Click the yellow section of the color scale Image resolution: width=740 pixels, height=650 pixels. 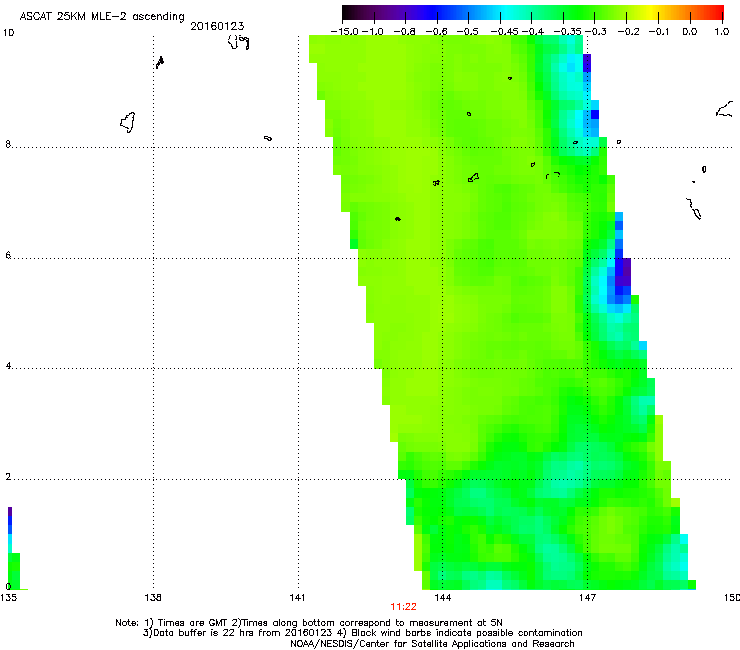(x=651, y=13)
